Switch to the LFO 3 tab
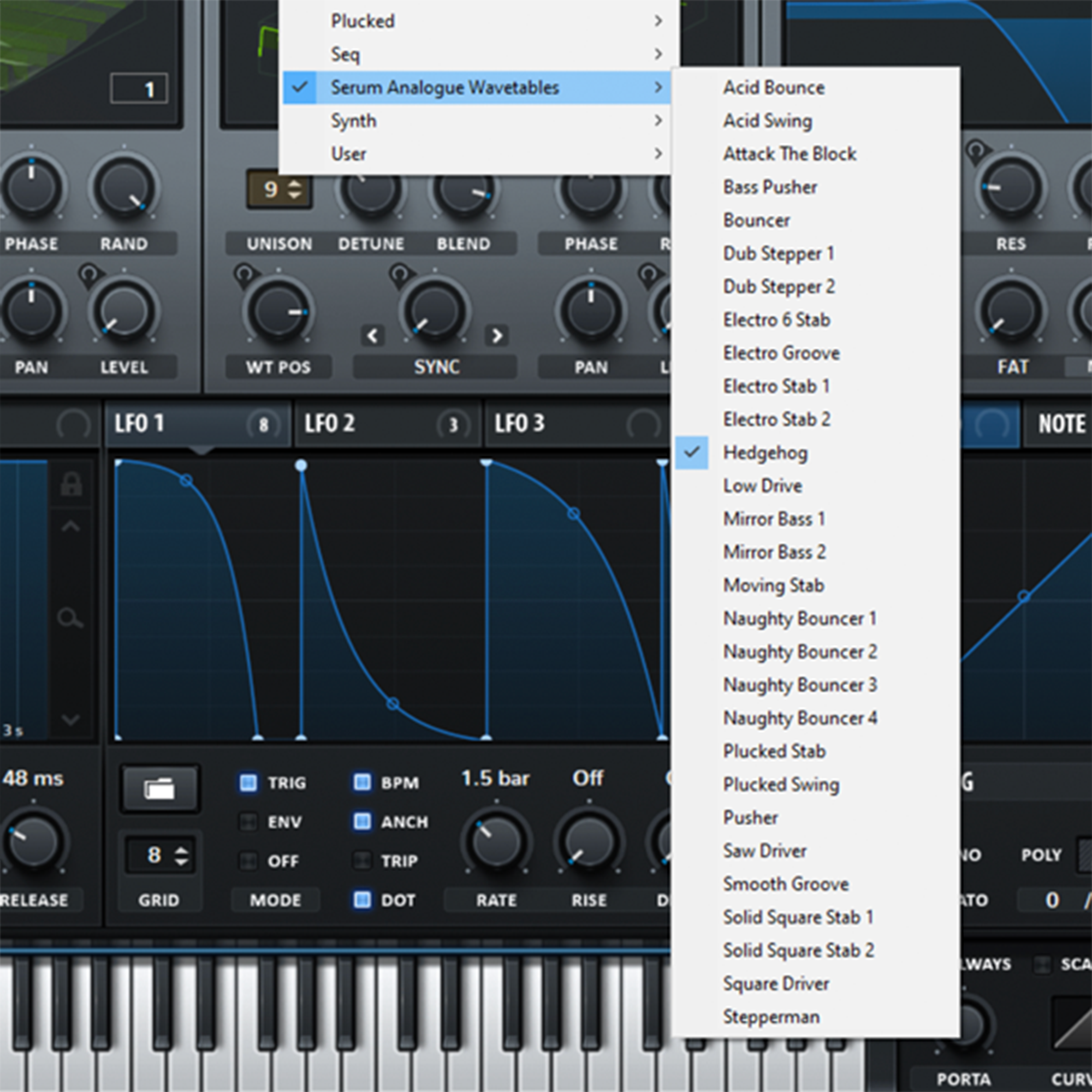1092x1092 pixels. click(x=578, y=424)
